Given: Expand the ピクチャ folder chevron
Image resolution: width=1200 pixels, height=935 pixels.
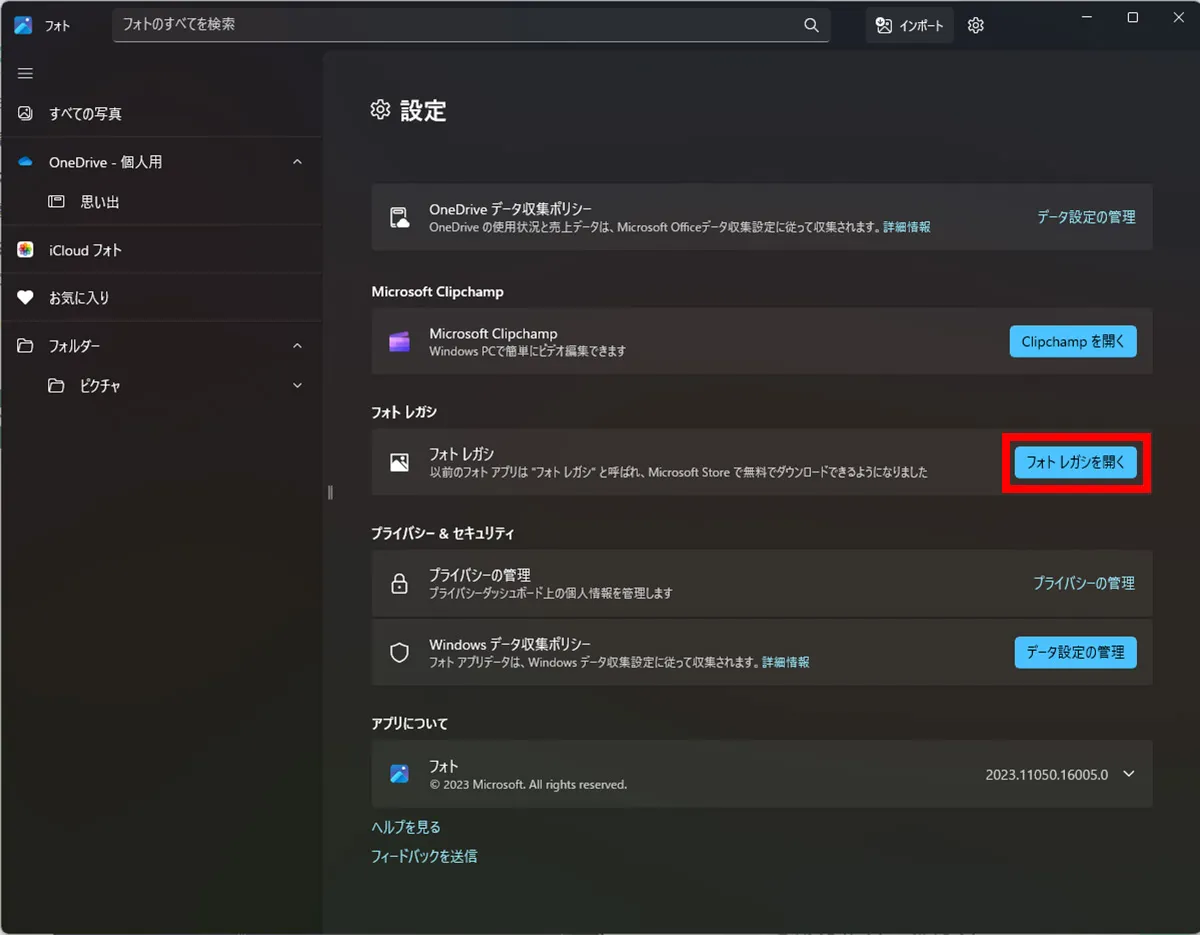Looking at the screenshot, I should (x=296, y=385).
